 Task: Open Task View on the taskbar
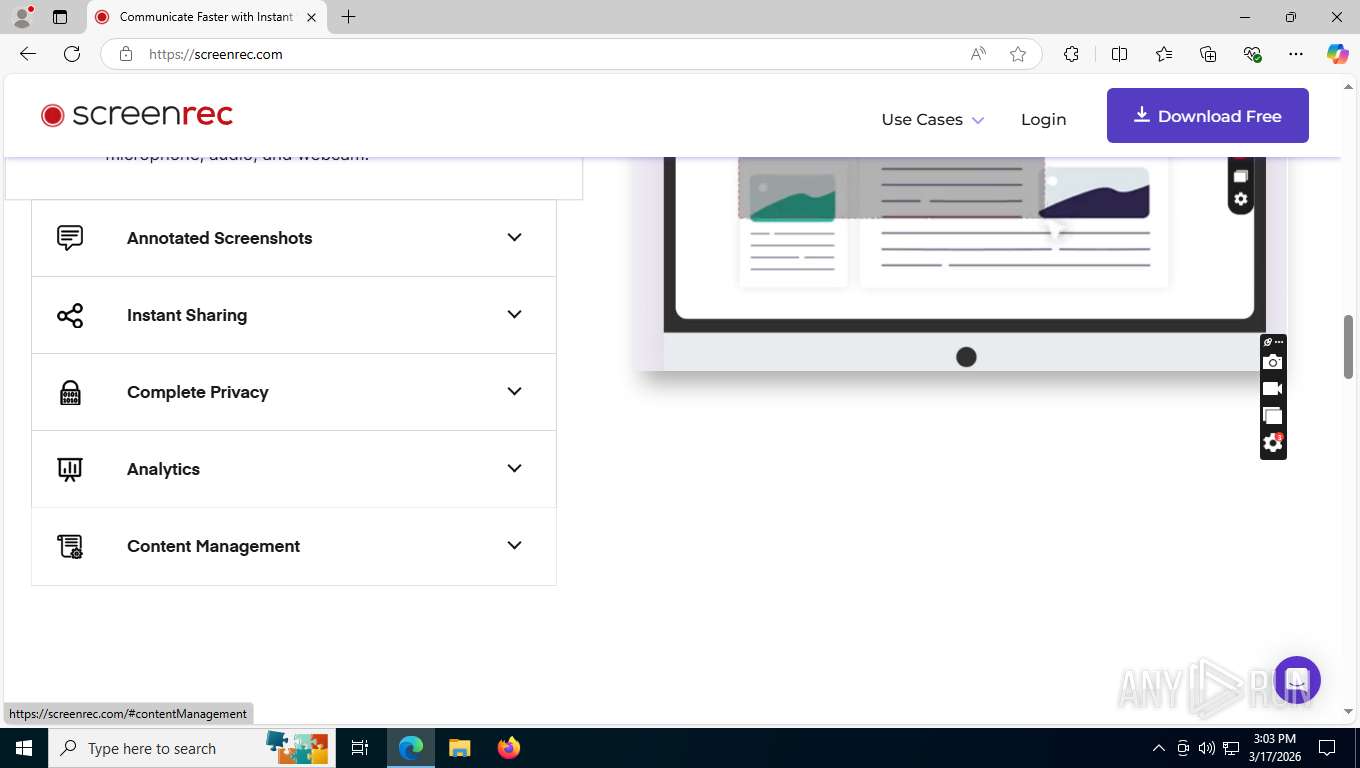(360, 748)
